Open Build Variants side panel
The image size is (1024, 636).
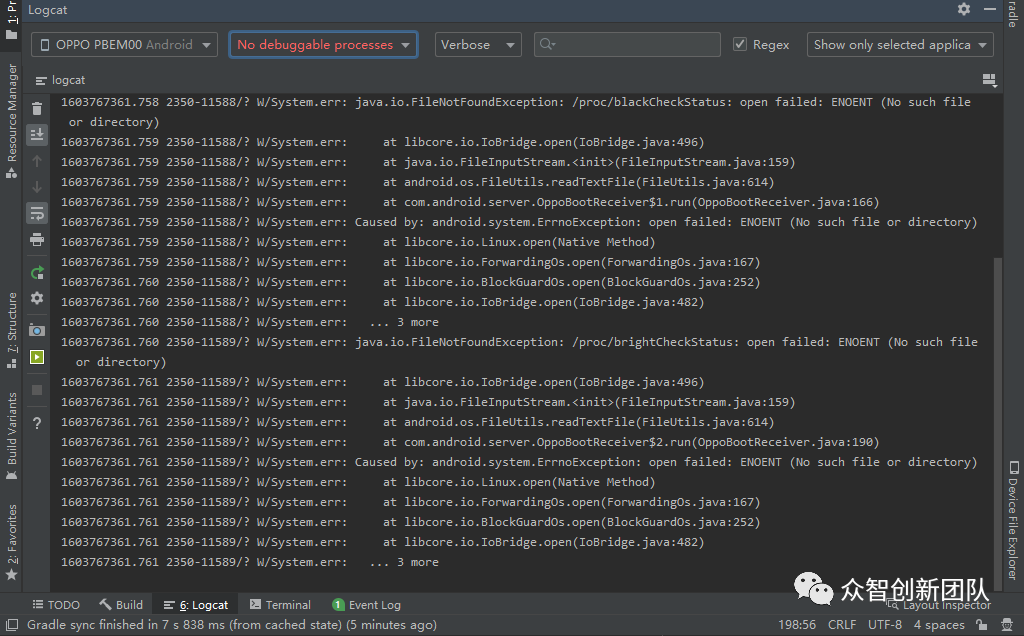12,436
